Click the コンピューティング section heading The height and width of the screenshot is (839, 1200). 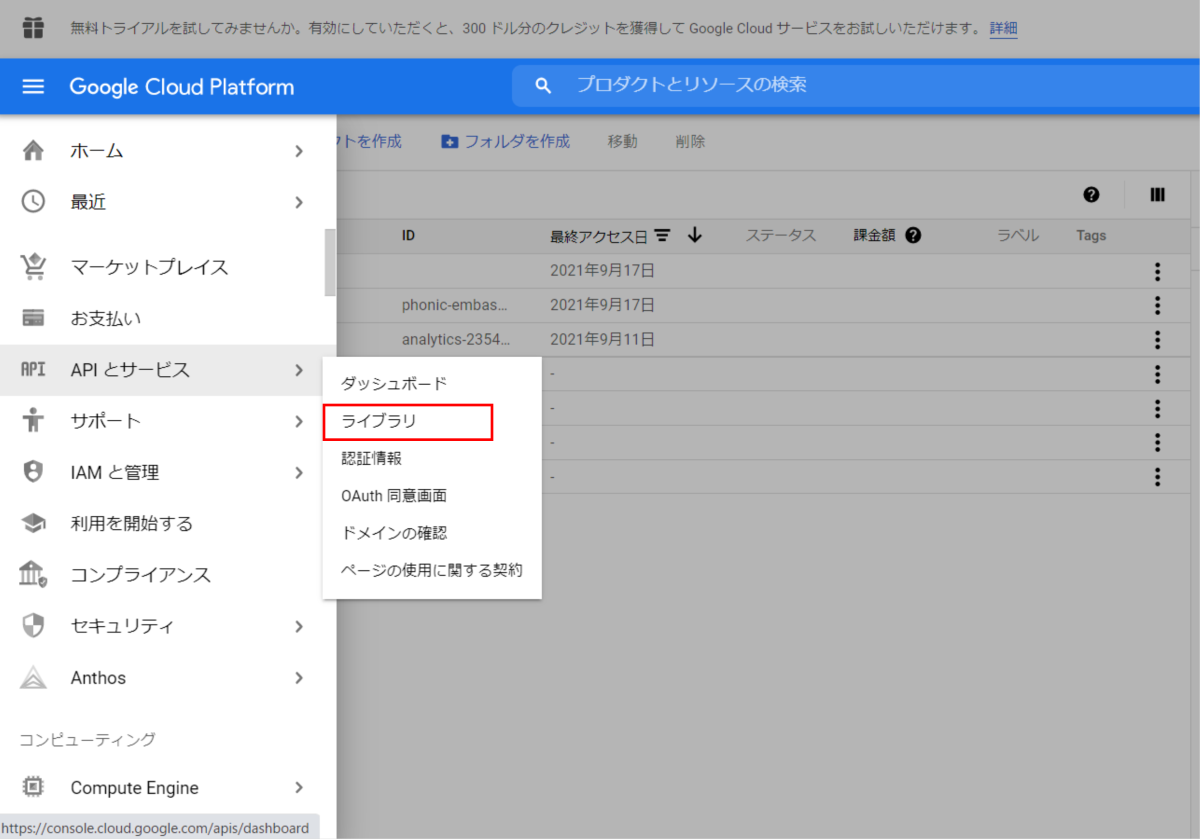tap(88, 740)
